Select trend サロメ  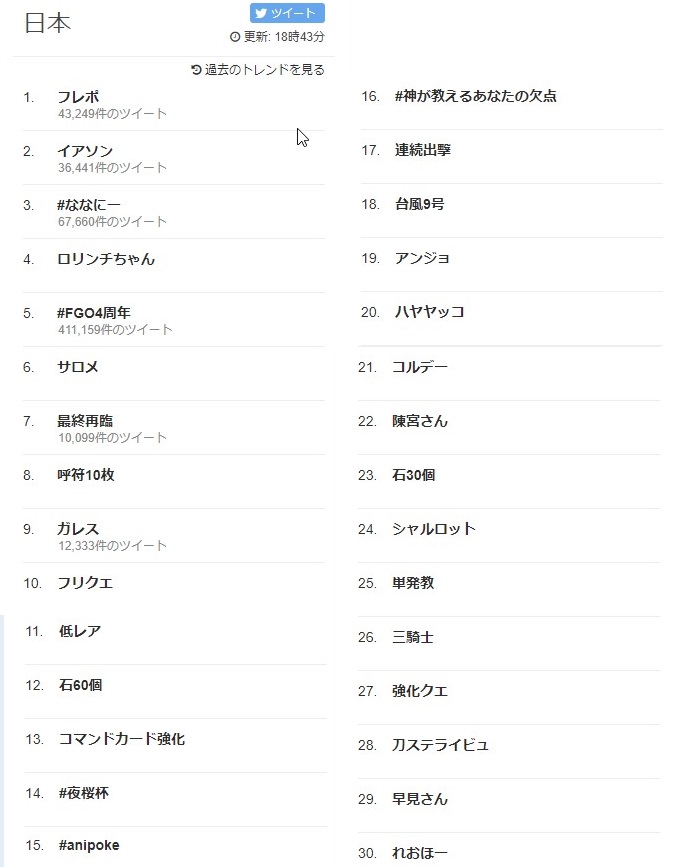point(77,366)
